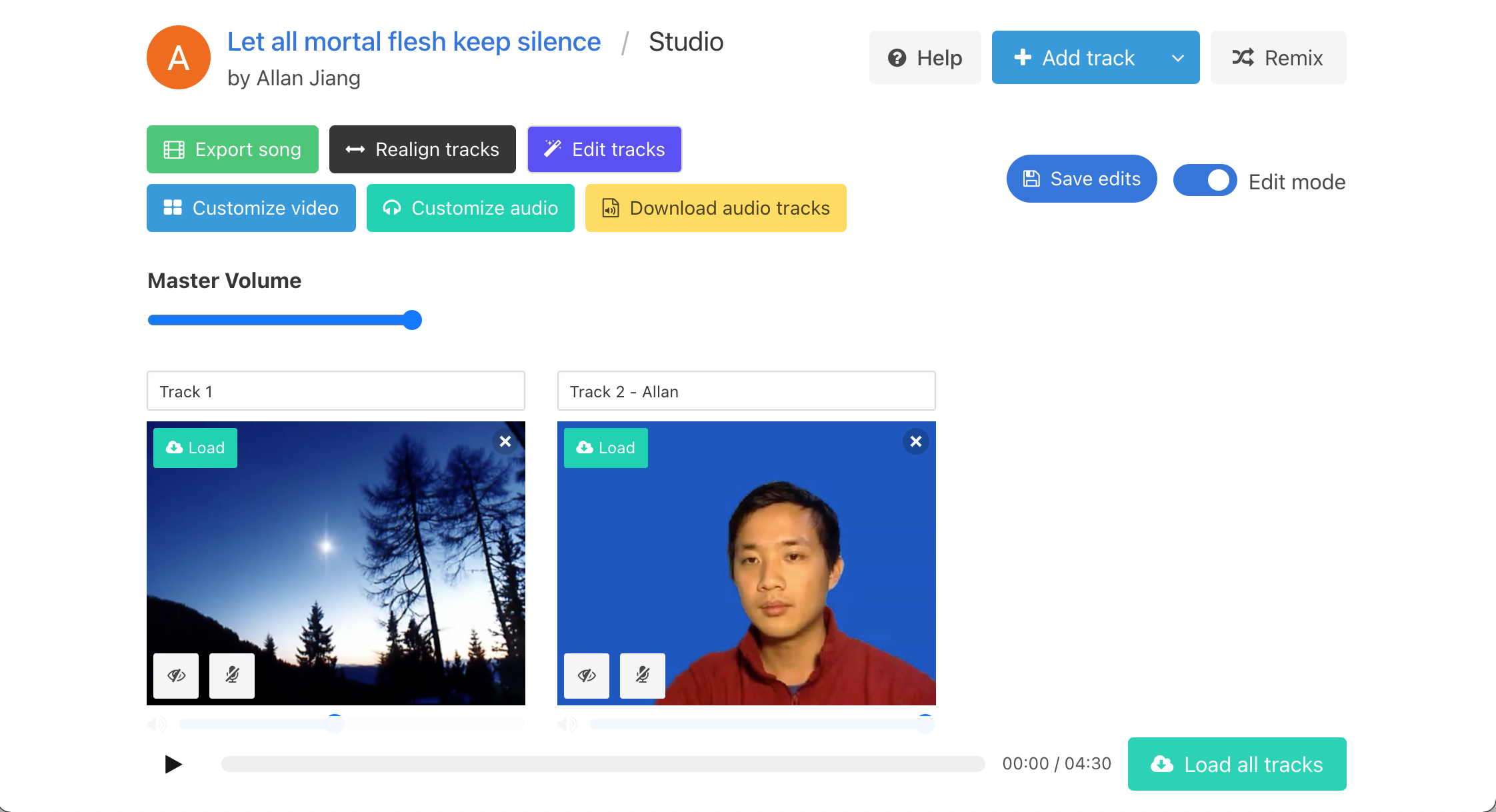1496x812 pixels.
Task: Click the play button
Action: click(173, 764)
